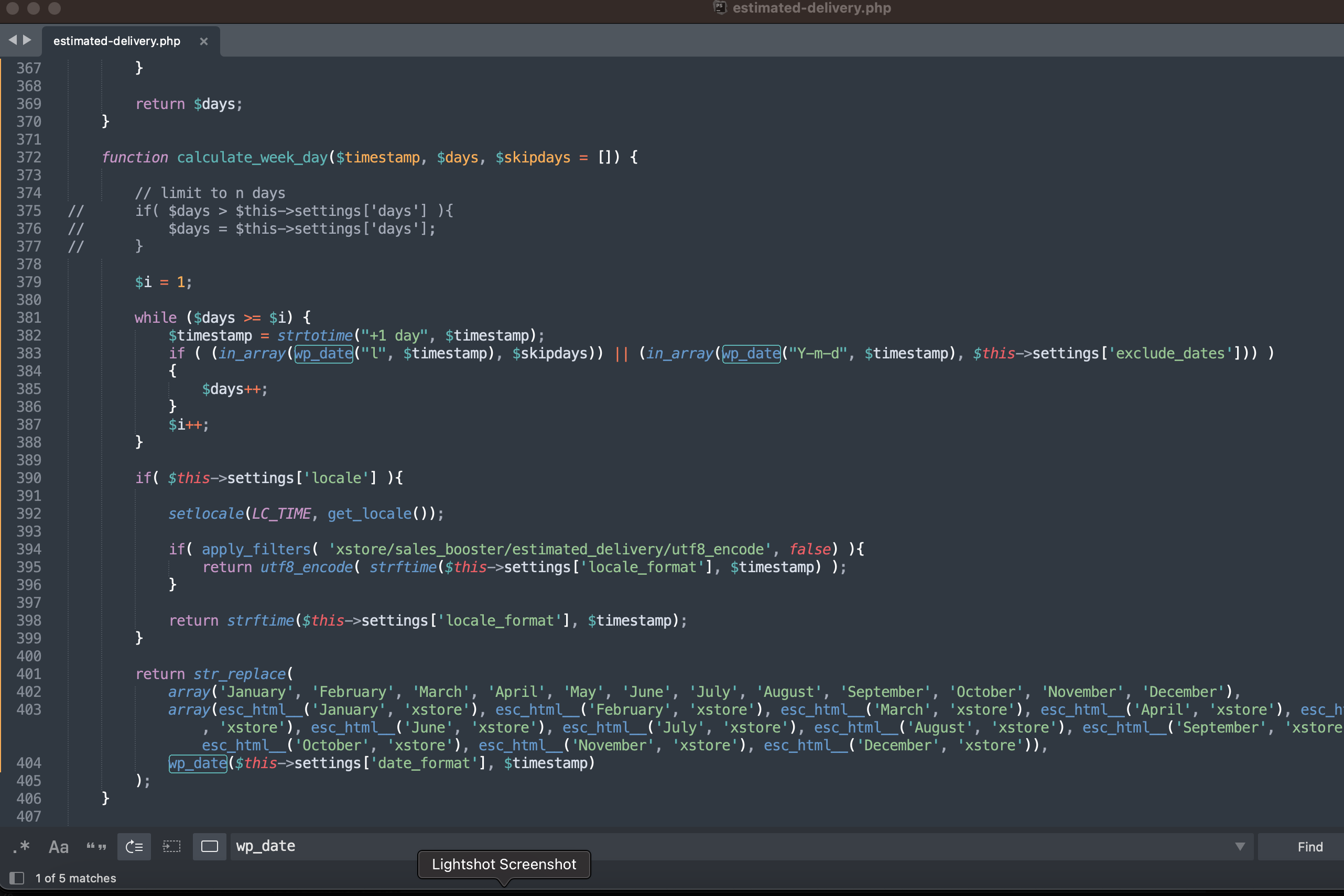Click '$days++;' on line 385
The width and height of the screenshot is (1344, 896).
click(234, 389)
